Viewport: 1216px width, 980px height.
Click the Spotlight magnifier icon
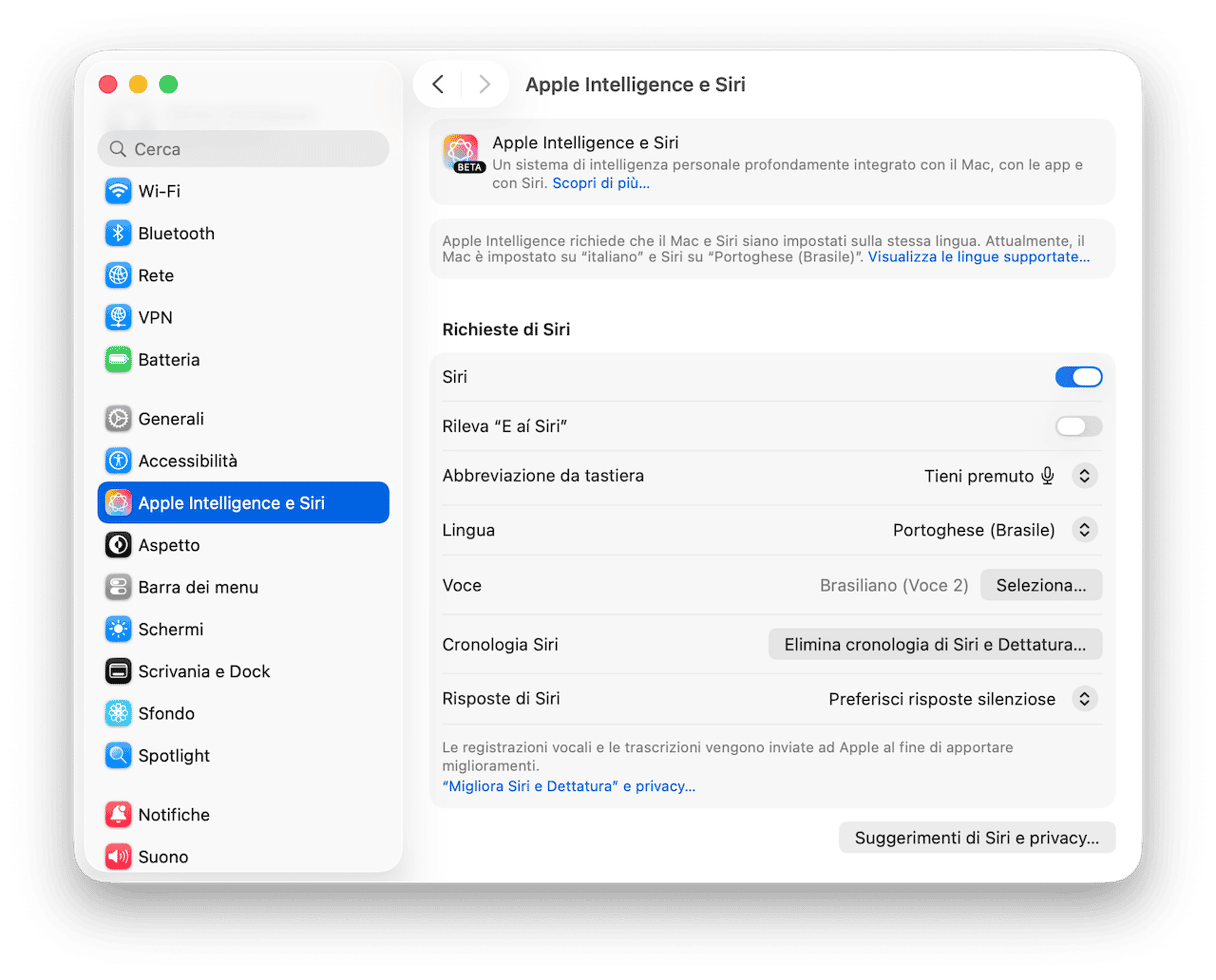pyautogui.click(x=119, y=755)
